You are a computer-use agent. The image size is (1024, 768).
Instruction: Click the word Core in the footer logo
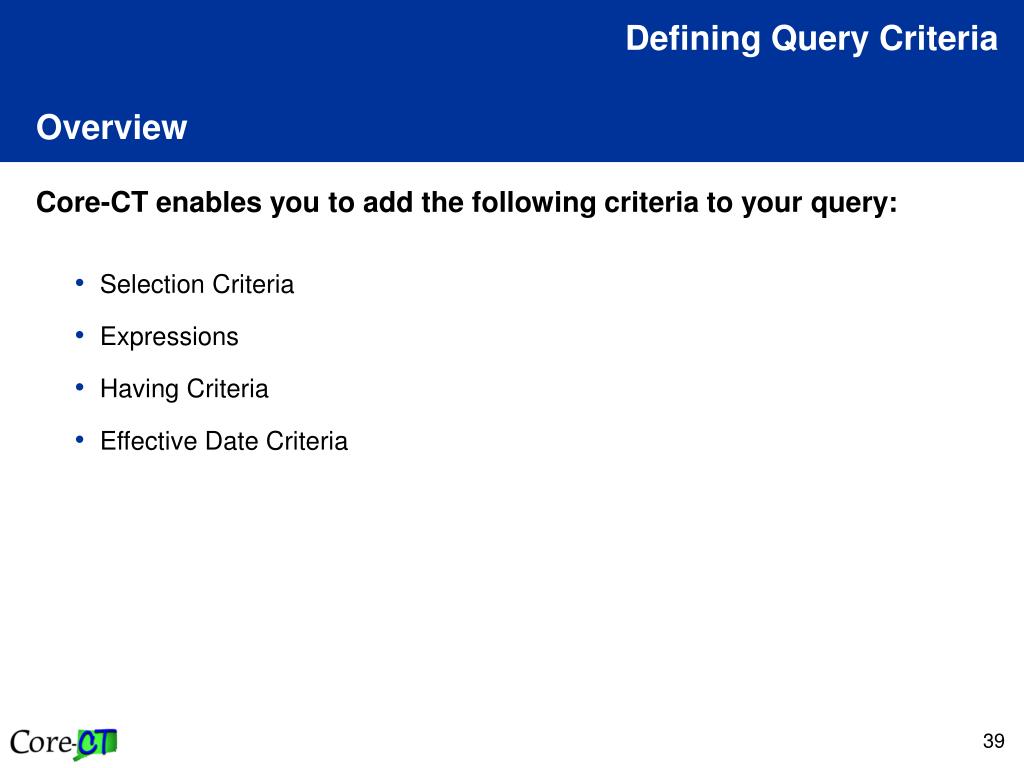point(40,743)
